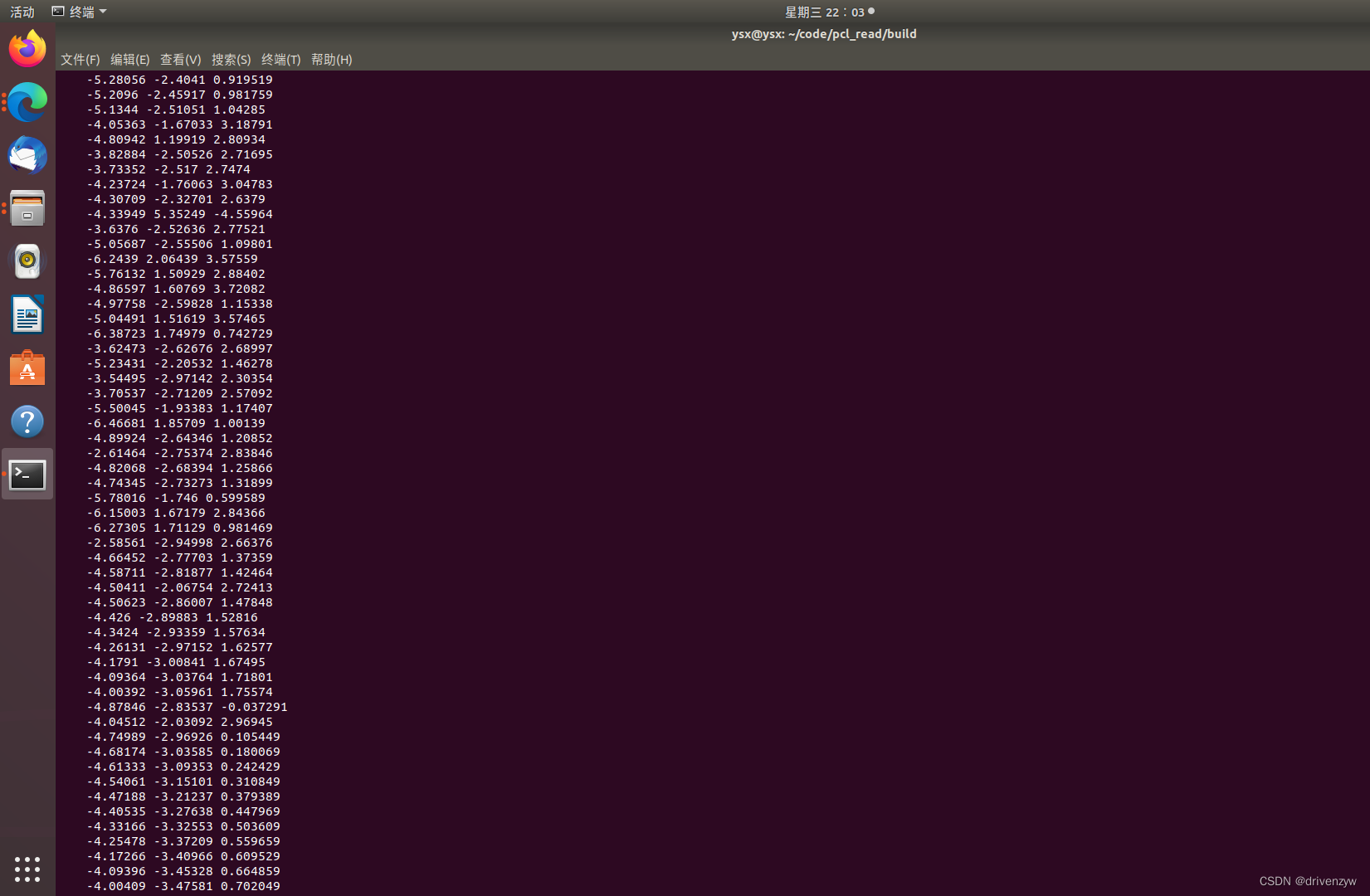The width and height of the screenshot is (1370, 896).
Task: Open Ubuntu Software center
Action: 27,368
